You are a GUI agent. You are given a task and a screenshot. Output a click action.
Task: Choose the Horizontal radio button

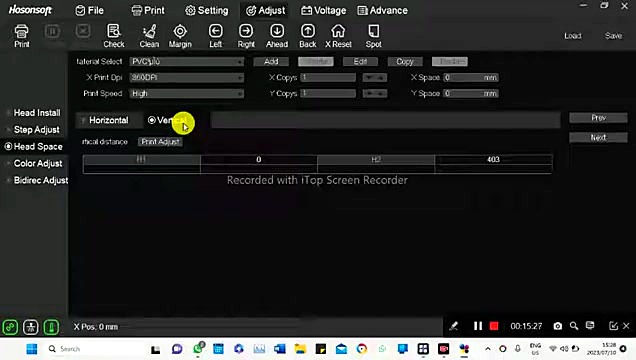click(x=104, y=120)
